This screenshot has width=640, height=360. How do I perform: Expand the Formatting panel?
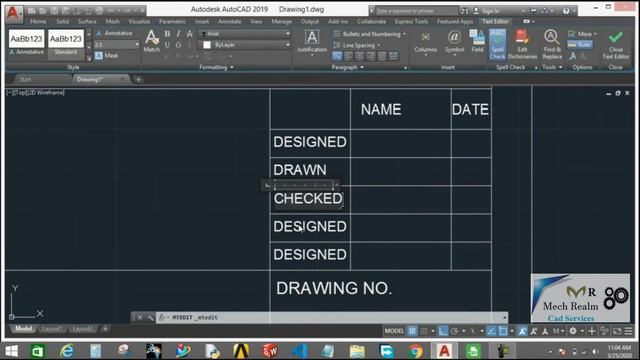pyautogui.click(x=216, y=67)
